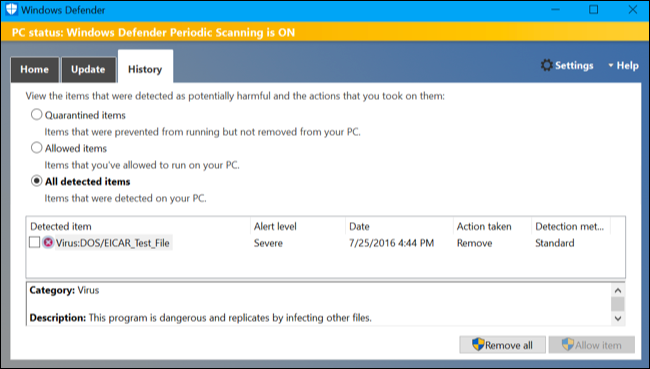Click the details pane scroll down arrow
This screenshot has height=369, width=650.
[618, 318]
